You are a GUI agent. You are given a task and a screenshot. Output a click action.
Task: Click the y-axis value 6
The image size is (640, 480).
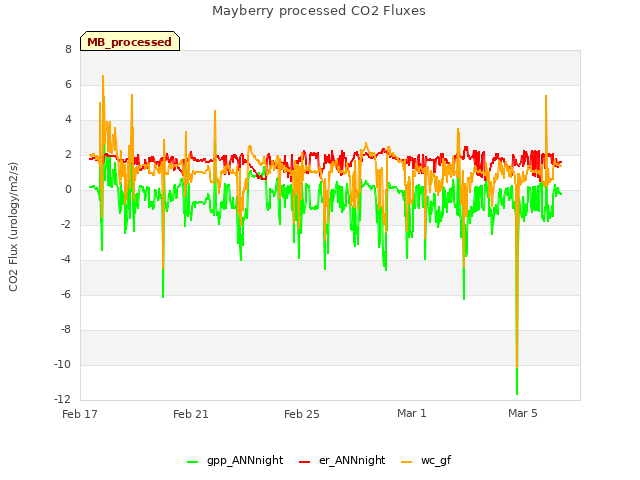point(68,84)
